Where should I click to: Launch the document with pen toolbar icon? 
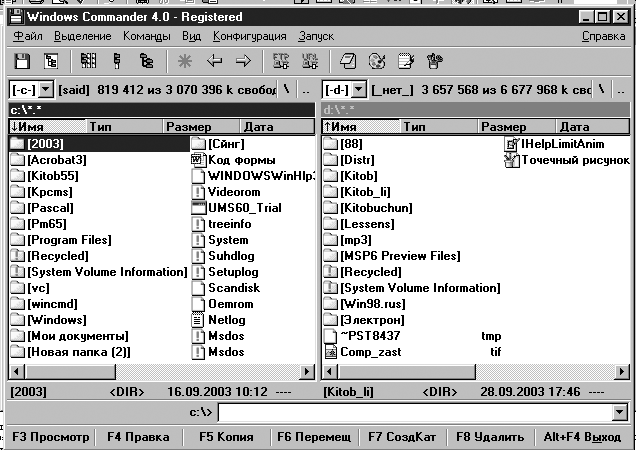(406, 61)
